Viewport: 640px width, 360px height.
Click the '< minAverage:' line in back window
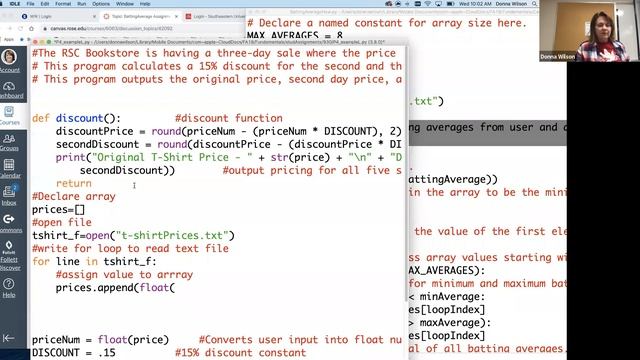(x=447, y=296)
